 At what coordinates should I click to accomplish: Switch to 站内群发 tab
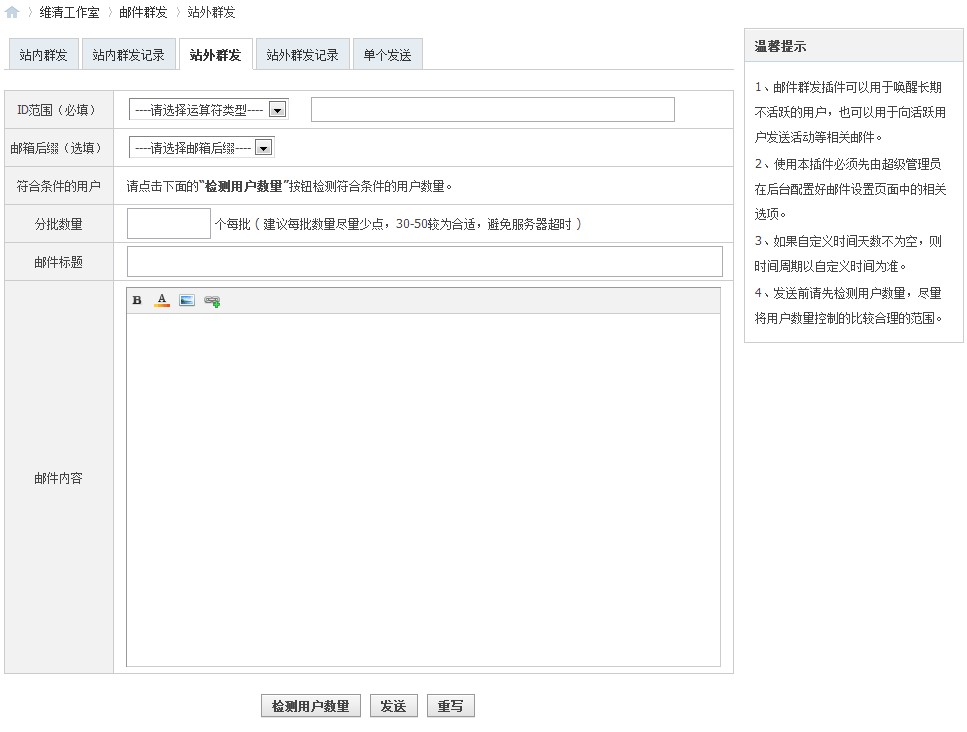click(43, 55)
